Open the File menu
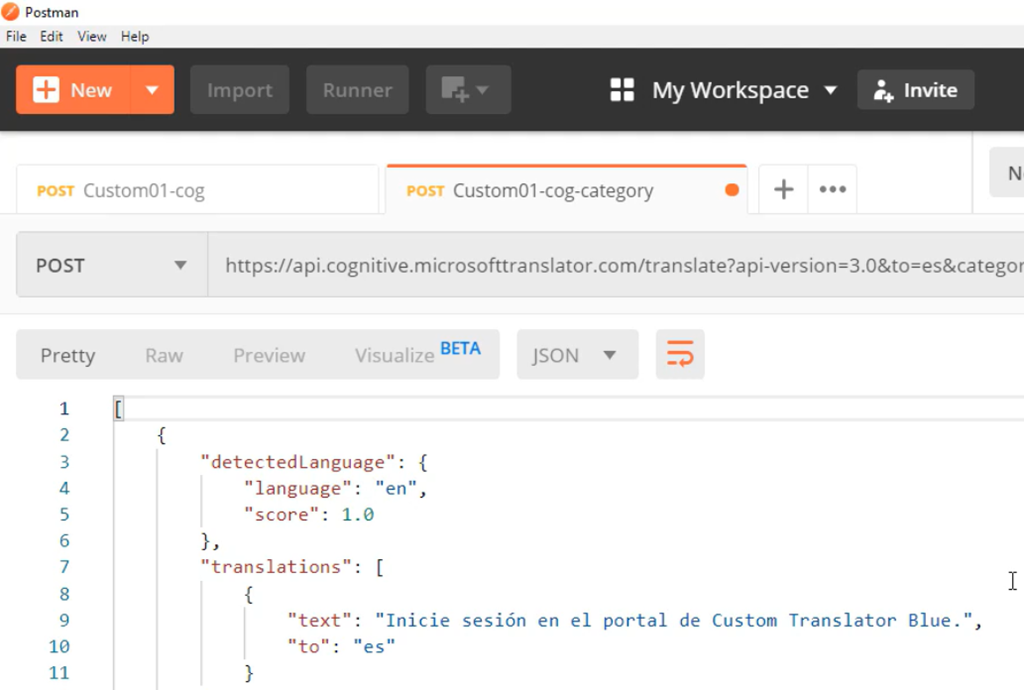 pyautogui.click(x=16, y=36)
